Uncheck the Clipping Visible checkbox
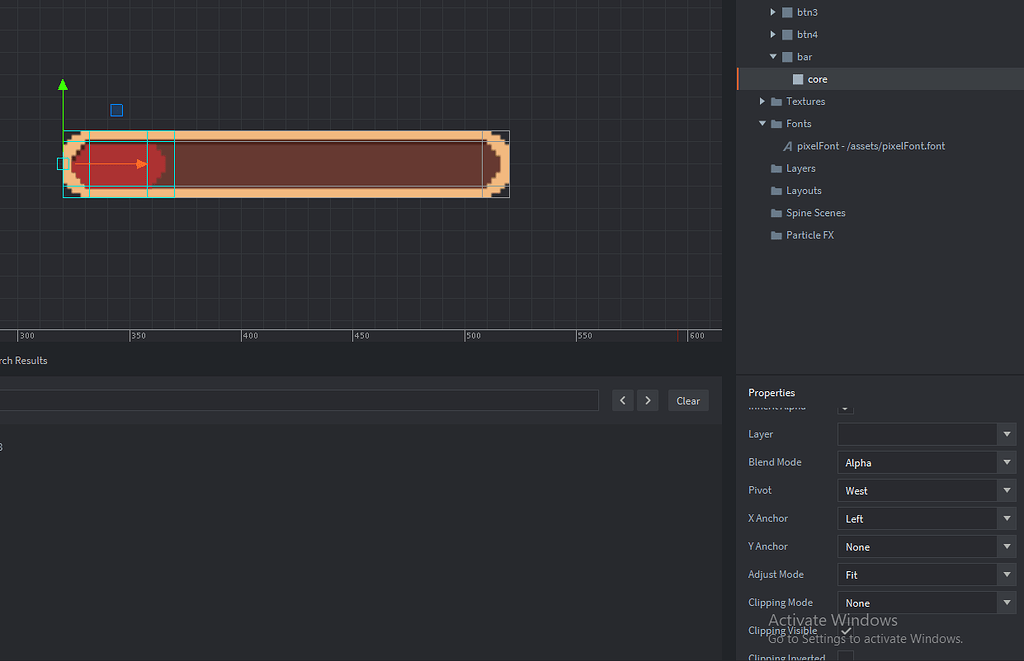The image size is (1024, 661). tap(845, 631)
